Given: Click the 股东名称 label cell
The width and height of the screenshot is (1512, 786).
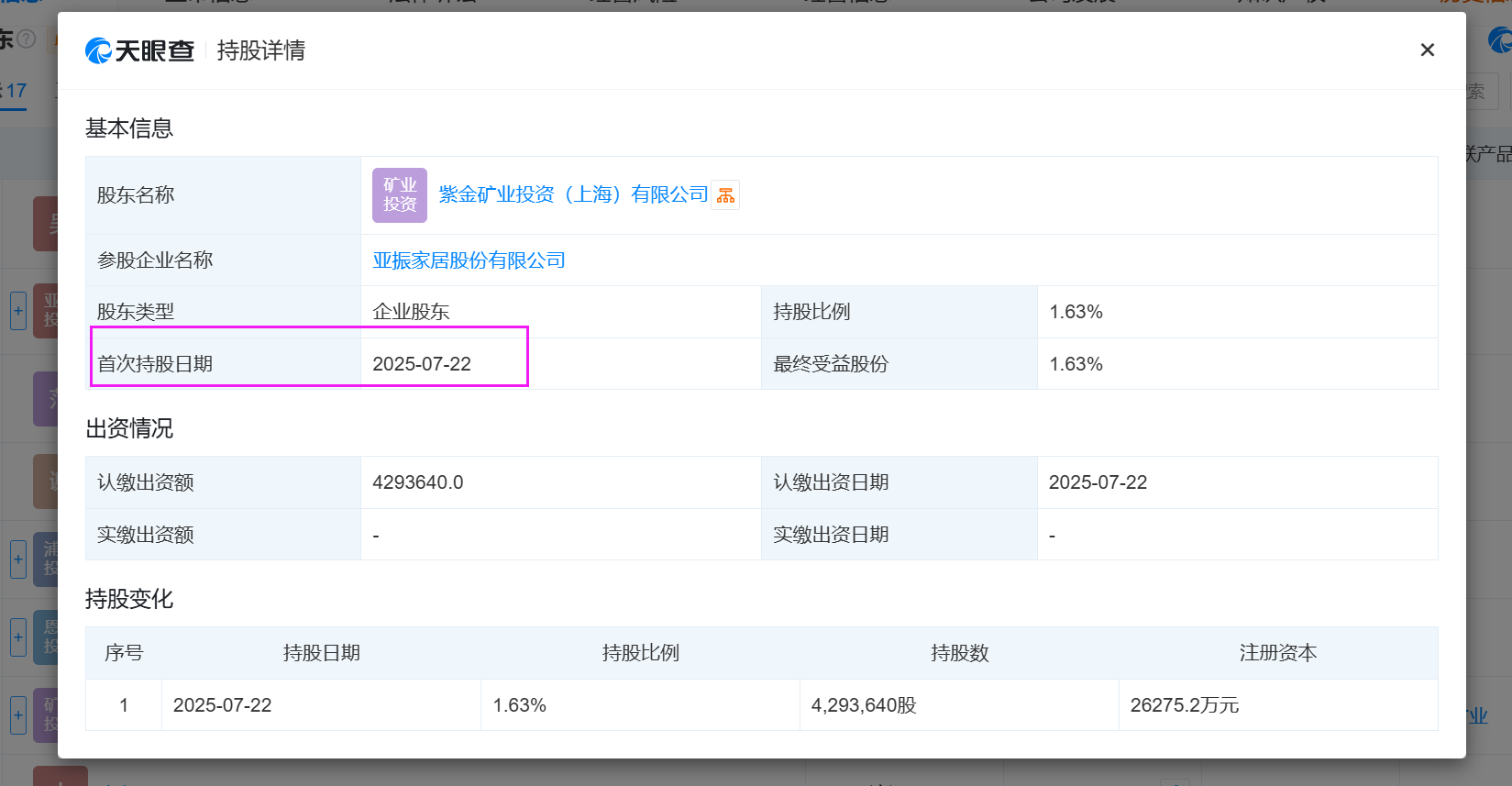Looking at the screenshot, I should [223, 195].
